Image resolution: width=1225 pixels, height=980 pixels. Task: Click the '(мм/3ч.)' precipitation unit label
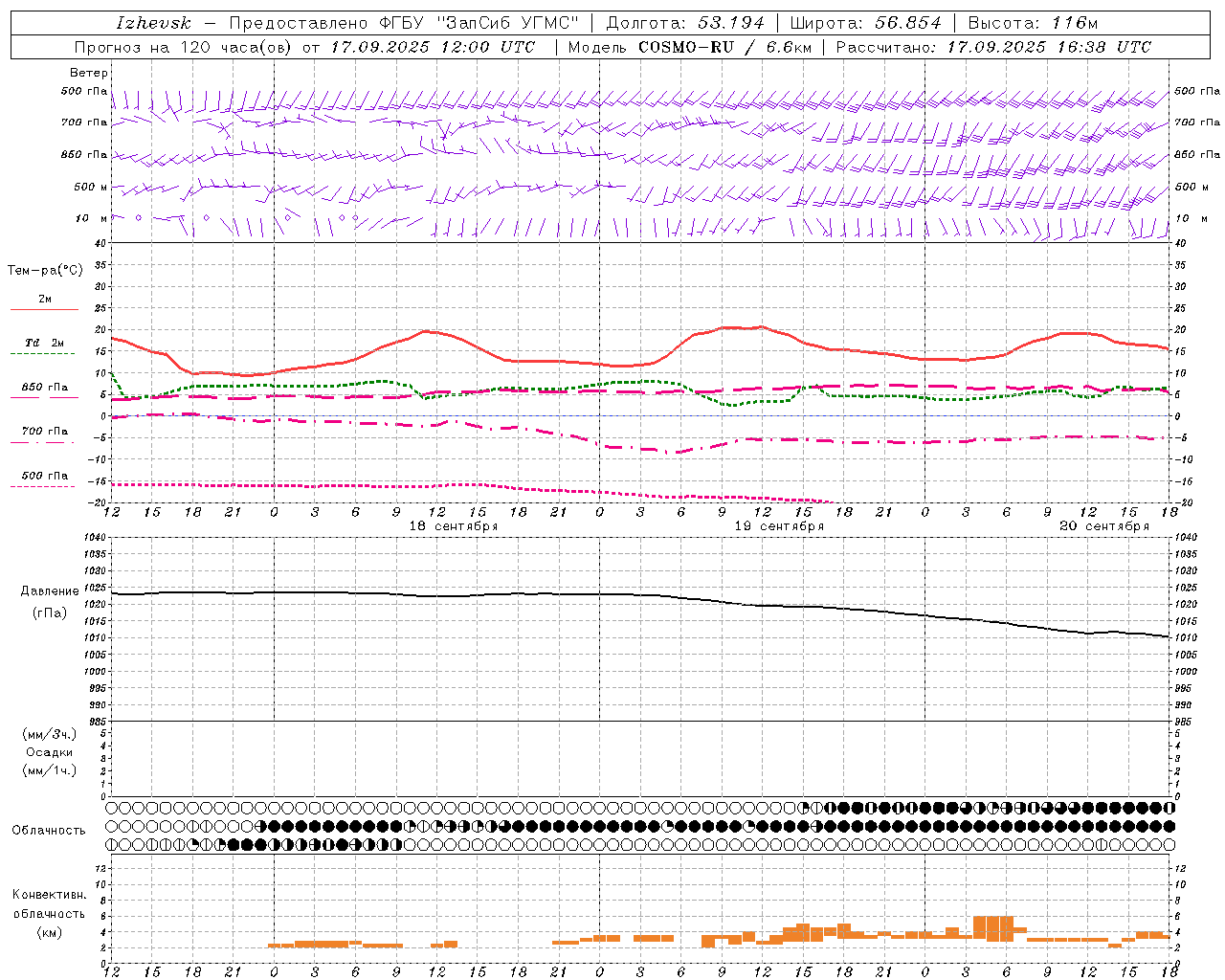pos(50,734)
